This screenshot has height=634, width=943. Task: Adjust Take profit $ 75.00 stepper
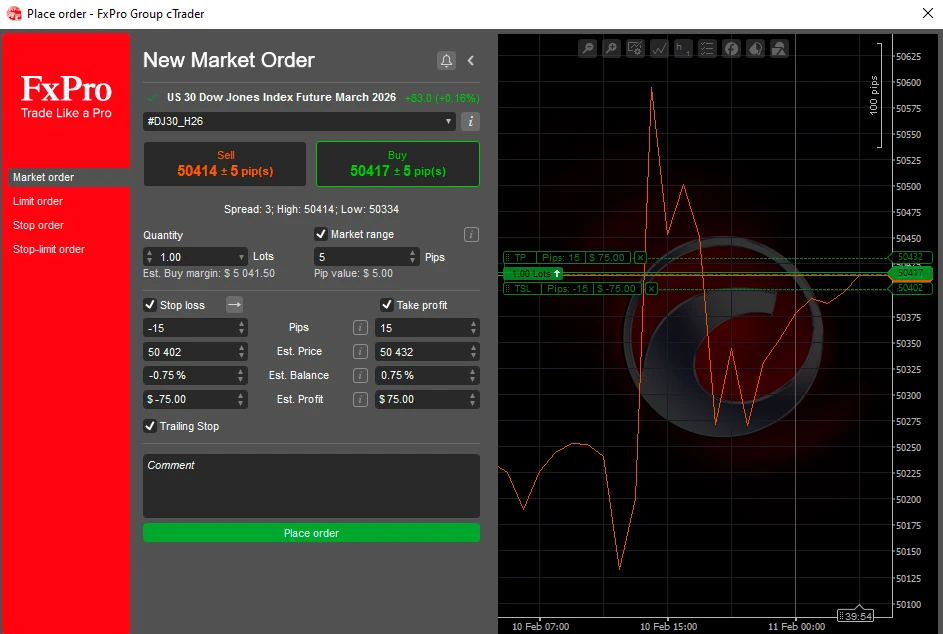pyautogui.click(x=473, y=399)
